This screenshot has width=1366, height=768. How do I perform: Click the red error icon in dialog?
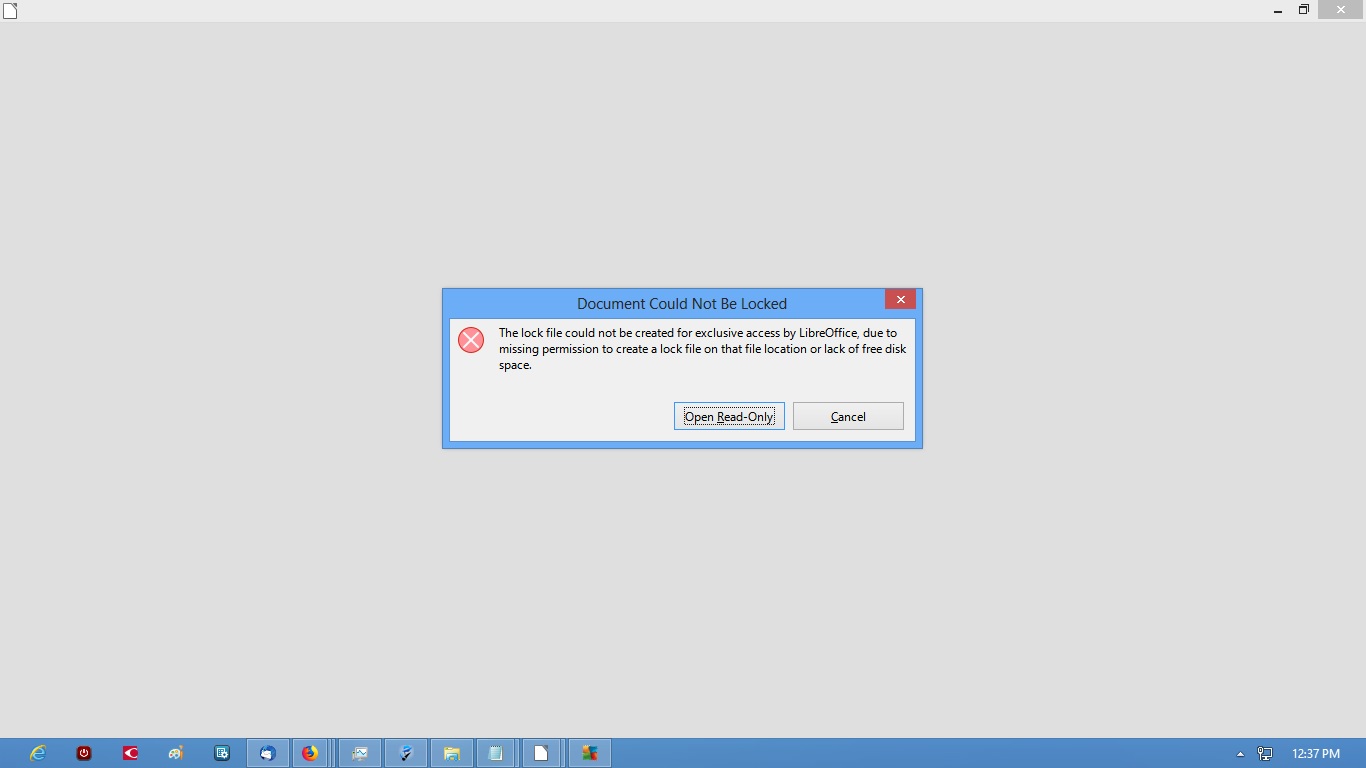pos(471,340)
